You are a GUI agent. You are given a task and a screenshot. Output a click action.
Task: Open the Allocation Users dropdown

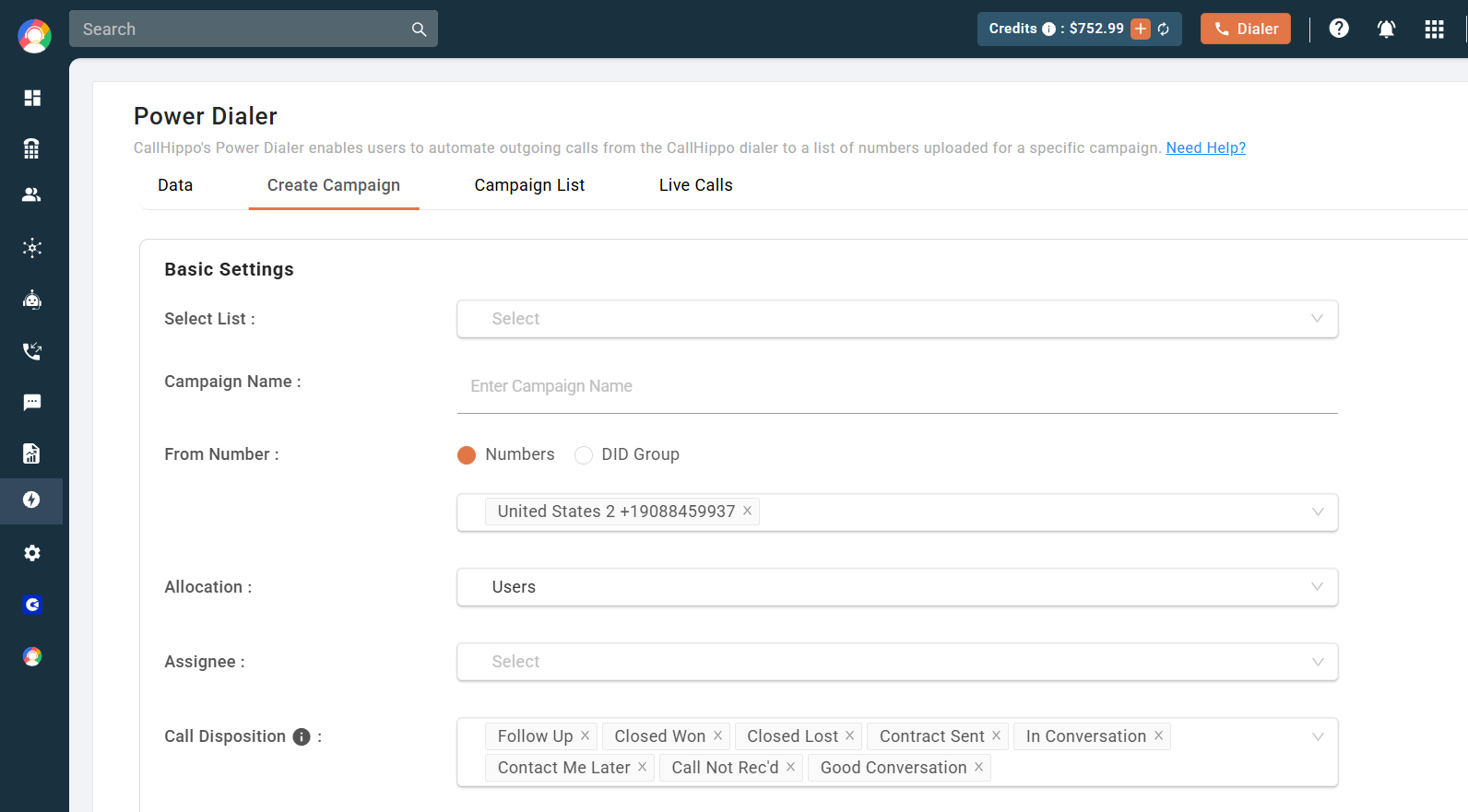coord(897,587)
